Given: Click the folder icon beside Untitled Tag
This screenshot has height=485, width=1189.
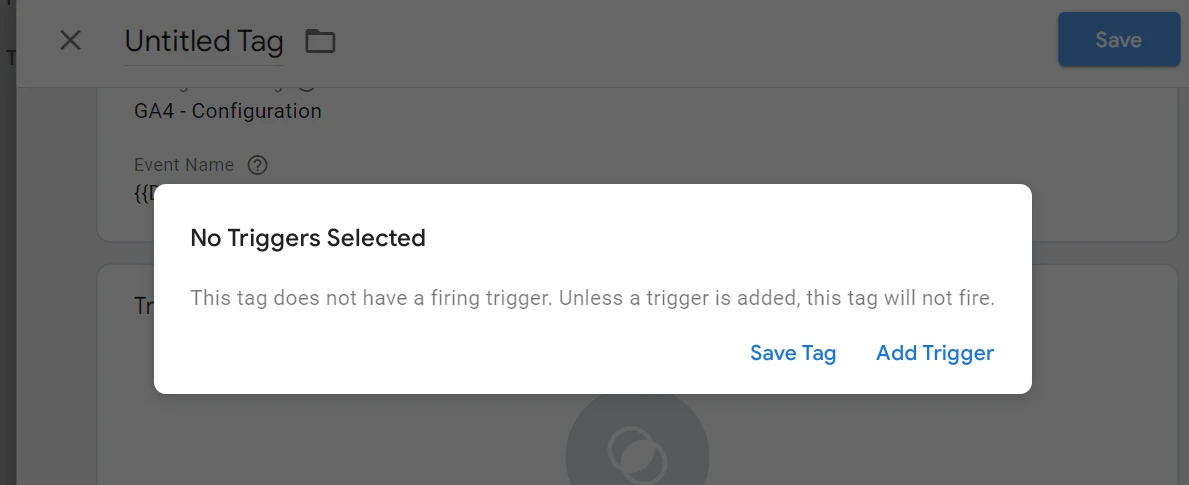Looking at the screenshot, I should pyautogui.click(x=320, y=41).
